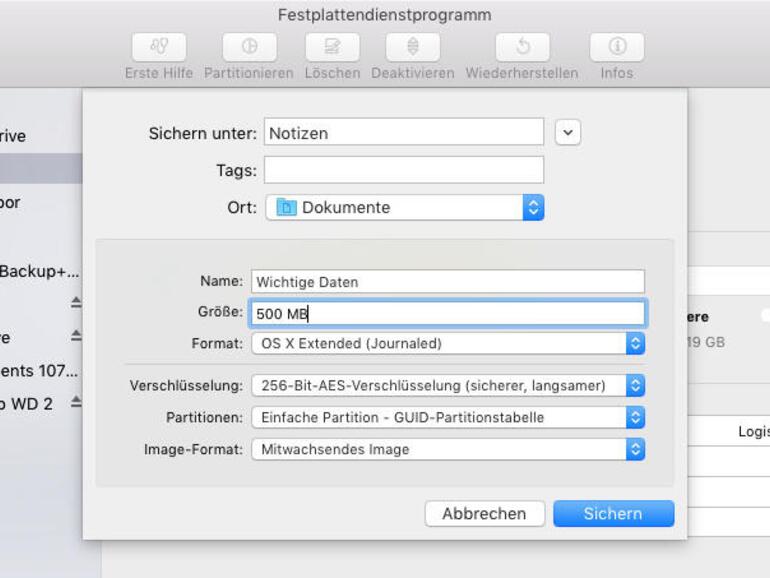Click the Erste Hilfe toolbar icon
The image size is (770, 578).
pyautogui.click(x=159, y=47)
